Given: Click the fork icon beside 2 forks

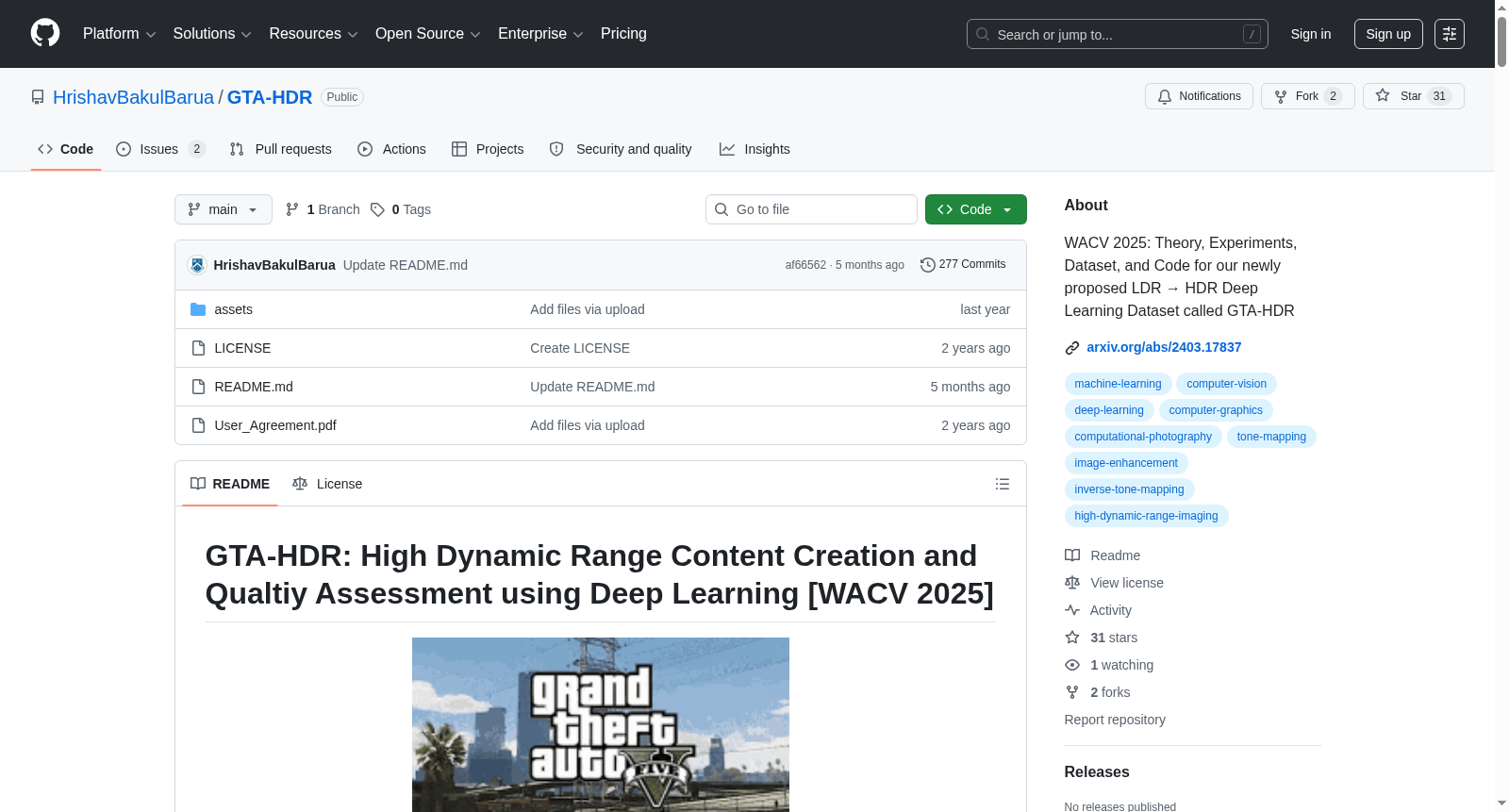Looking at the screenshot, I should click(x=1072, y=692).
